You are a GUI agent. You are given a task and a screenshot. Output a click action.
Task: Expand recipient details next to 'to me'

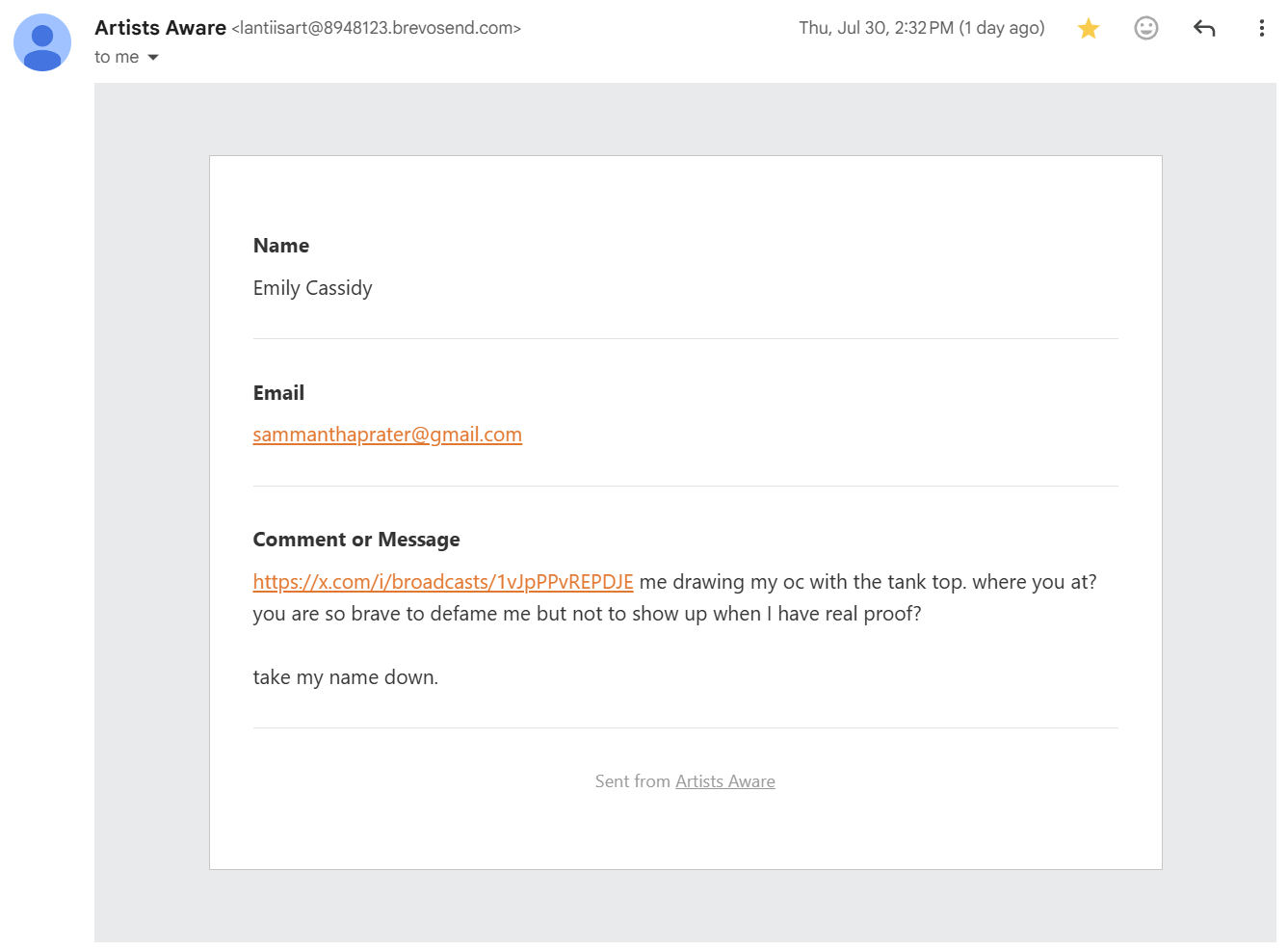click(x=153, y=58)
